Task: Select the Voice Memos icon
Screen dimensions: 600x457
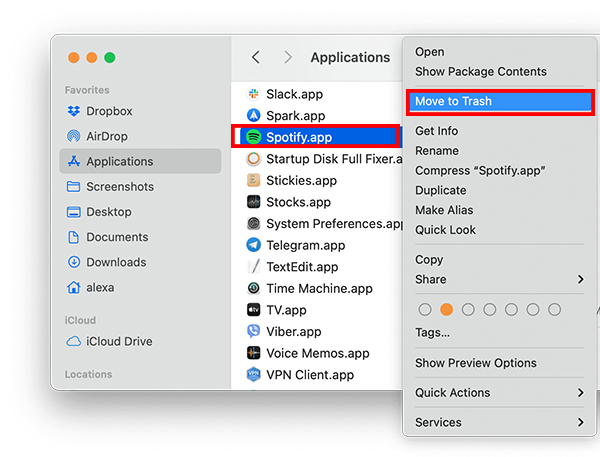Action: pyautogui.click(x=253, y=353)
